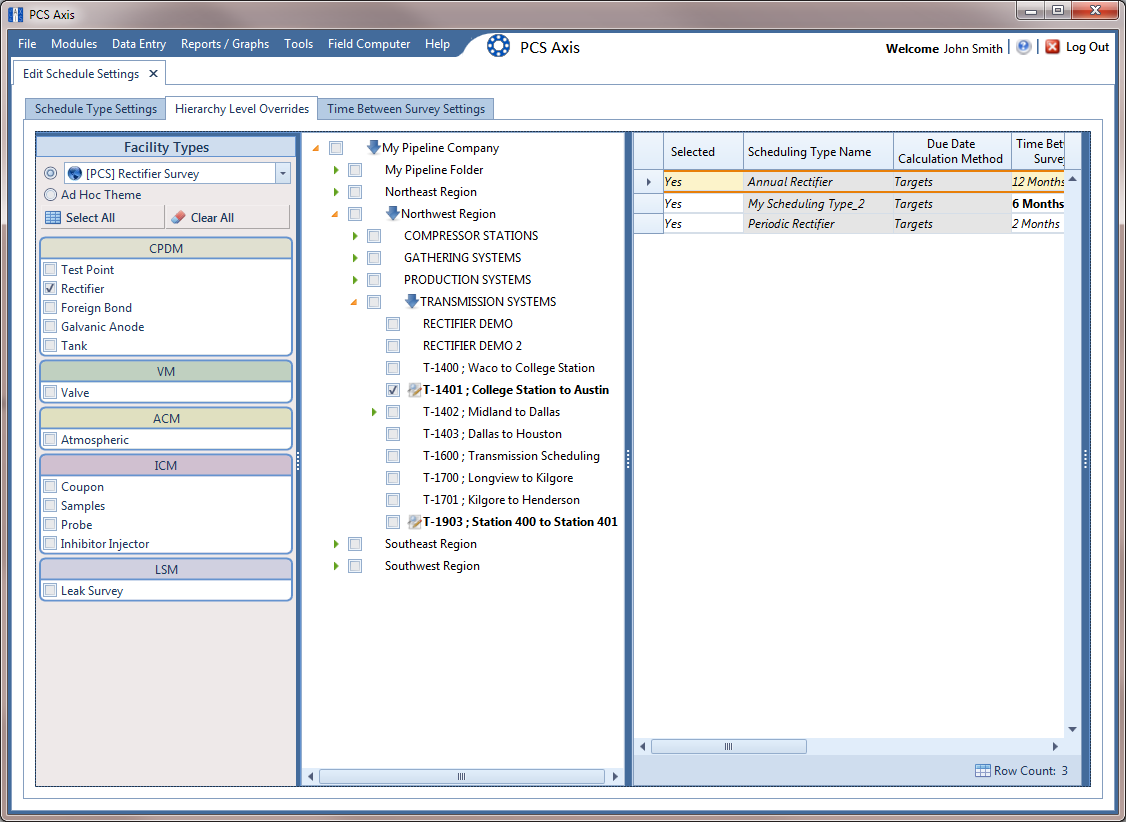Open the Reports / Graphs menu

click(x=225, y=44)
